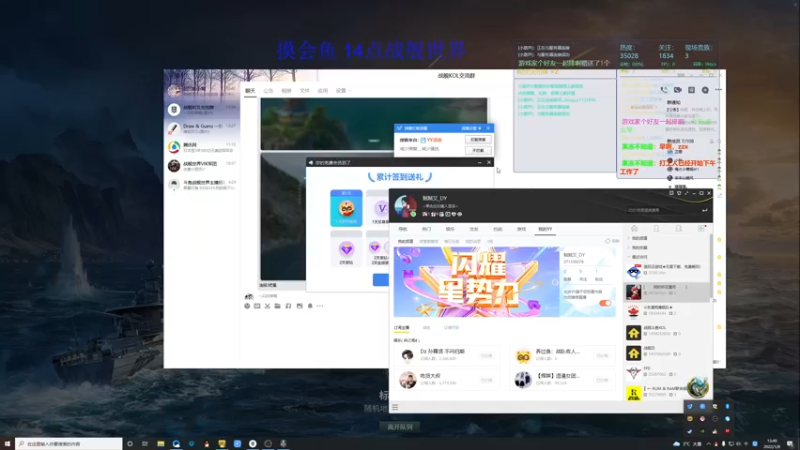Start a voice call in the QQ group
The image size is (800, 450).
(664, 90)
